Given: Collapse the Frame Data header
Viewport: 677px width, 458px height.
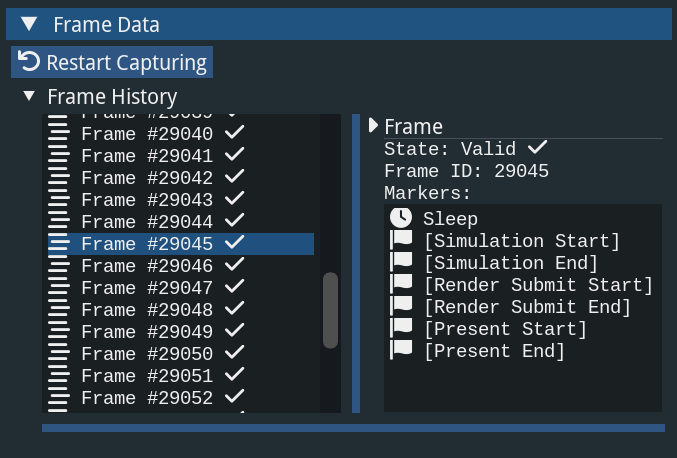Looking at the screenshot, I should [30, 25].
